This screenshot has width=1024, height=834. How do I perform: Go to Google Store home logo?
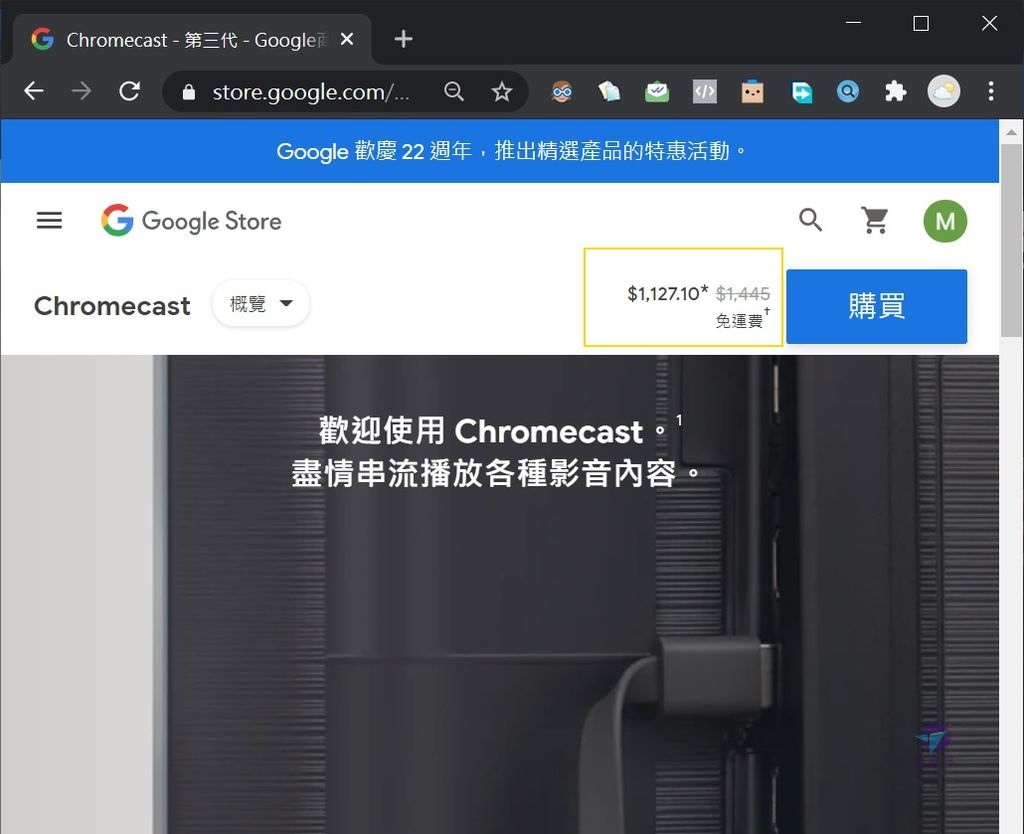pyautogui.click(x=191, y=221)
